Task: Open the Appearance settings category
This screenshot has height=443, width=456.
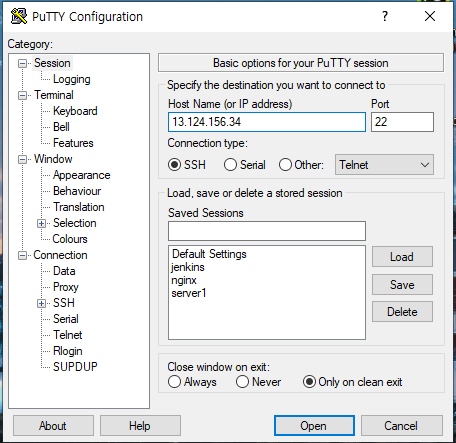Action: [82, 175]
